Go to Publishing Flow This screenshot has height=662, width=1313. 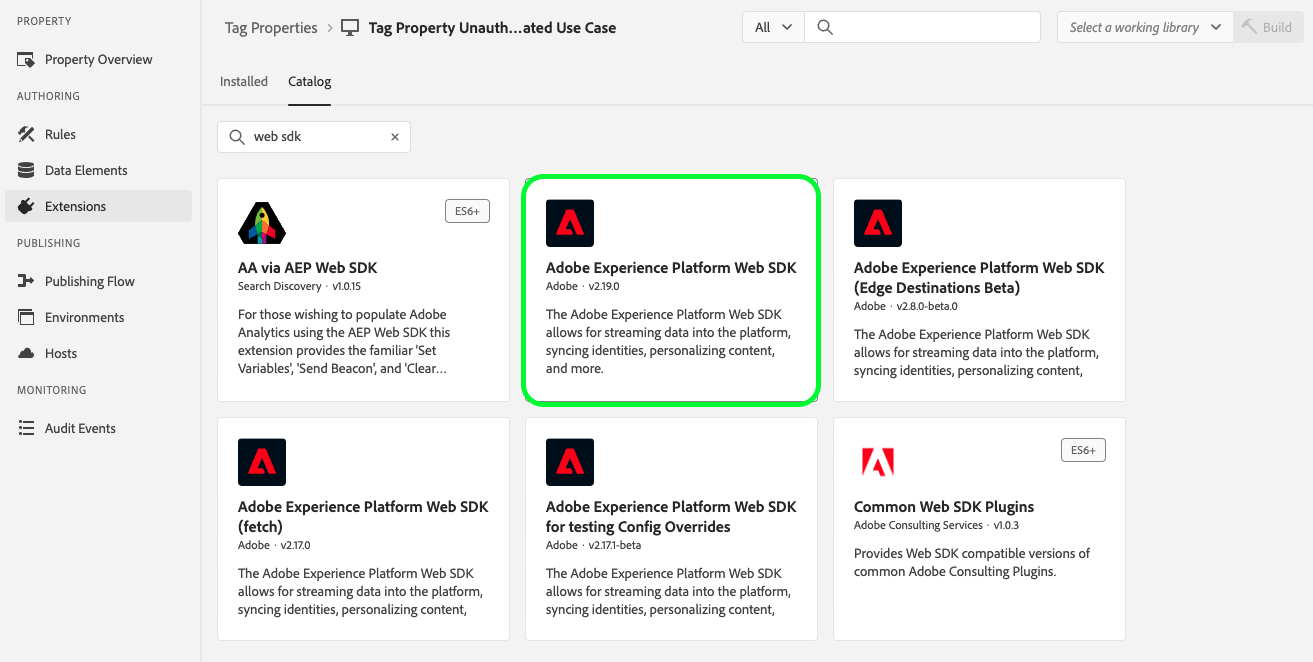(89, 281)
